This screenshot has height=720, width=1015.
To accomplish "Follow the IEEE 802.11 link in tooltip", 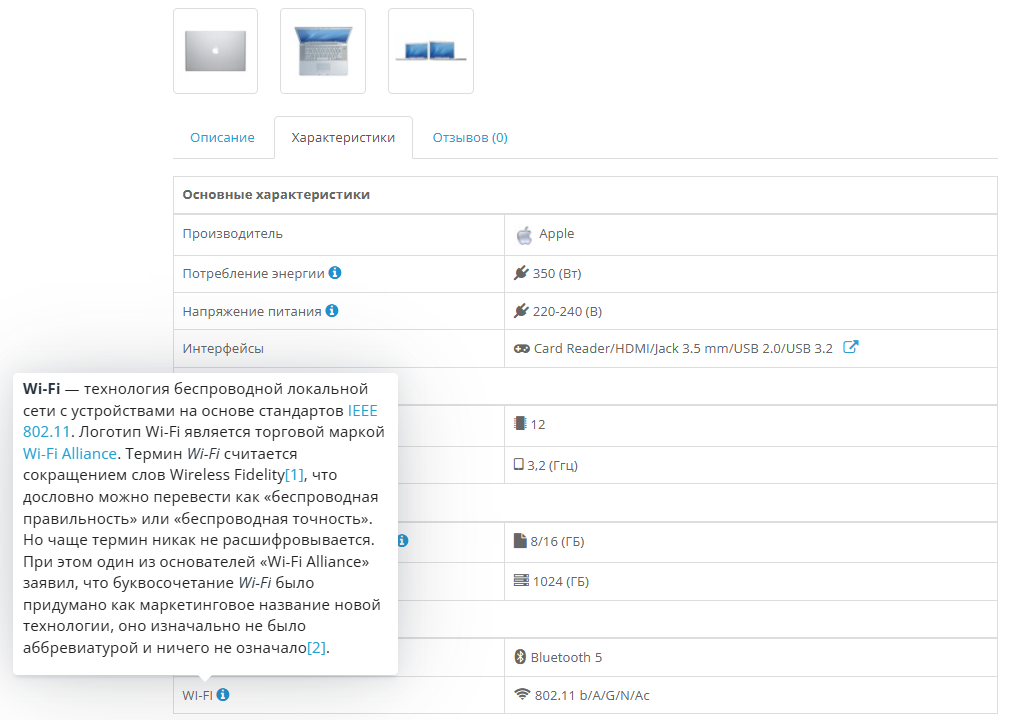I will tap(362, 411).
